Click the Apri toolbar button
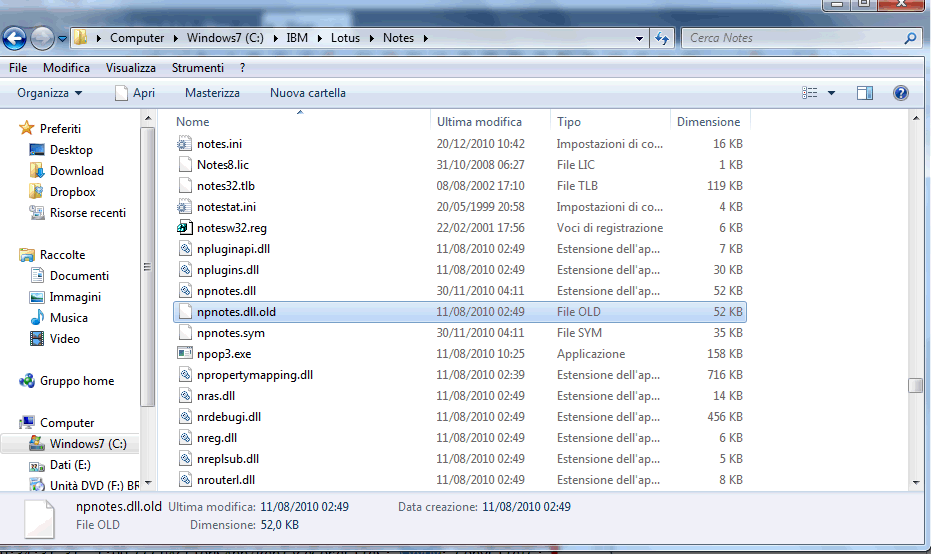The height and width of the screenshot is (554, 931). (x=135, y=93)
